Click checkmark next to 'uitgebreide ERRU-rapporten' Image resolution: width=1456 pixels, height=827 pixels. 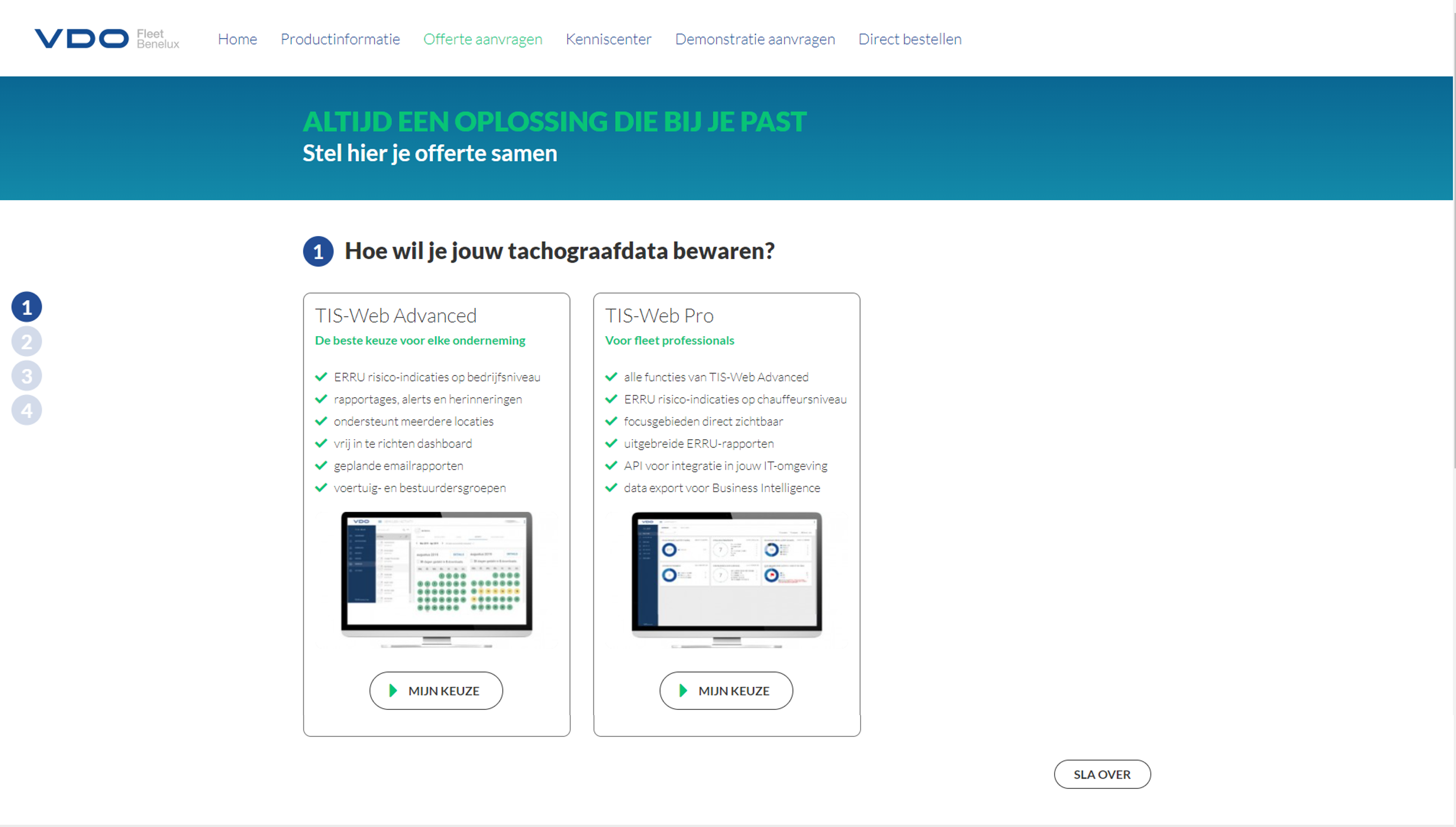[x=611, y=443]
